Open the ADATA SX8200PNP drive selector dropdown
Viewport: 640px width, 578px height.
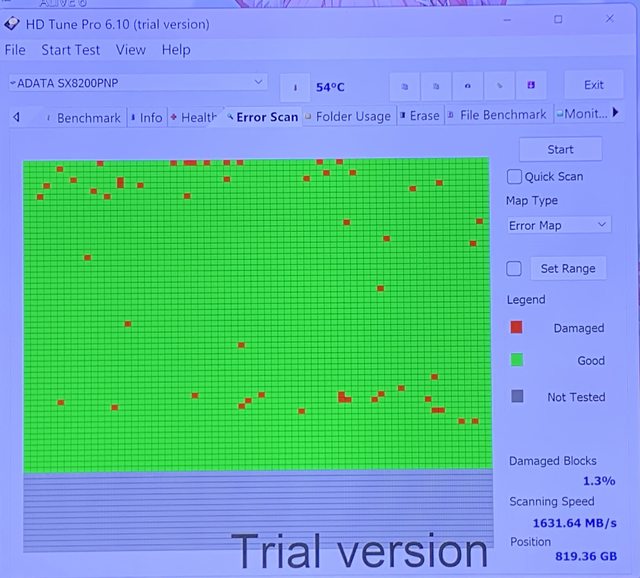click(x=136, y=82)
